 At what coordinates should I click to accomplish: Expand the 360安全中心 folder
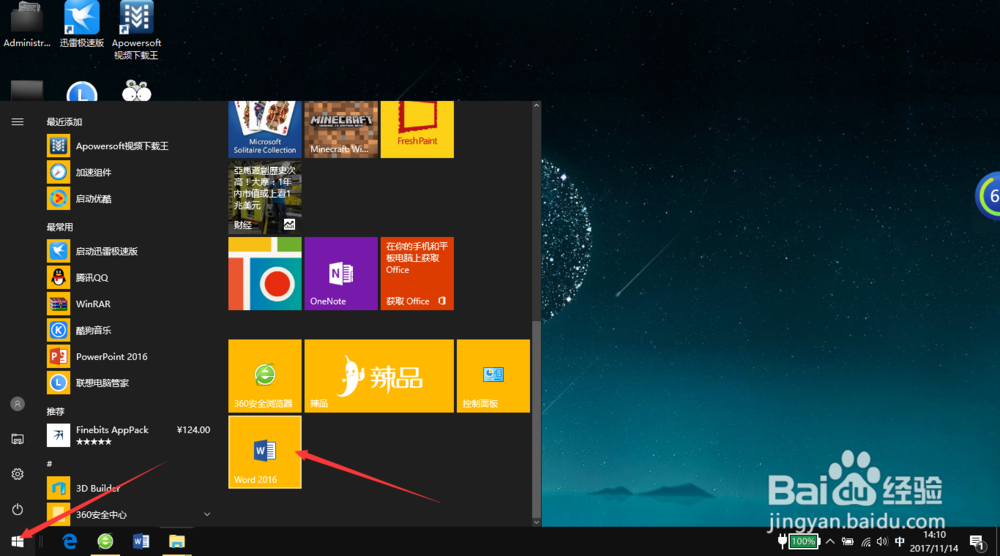[128, 514]
